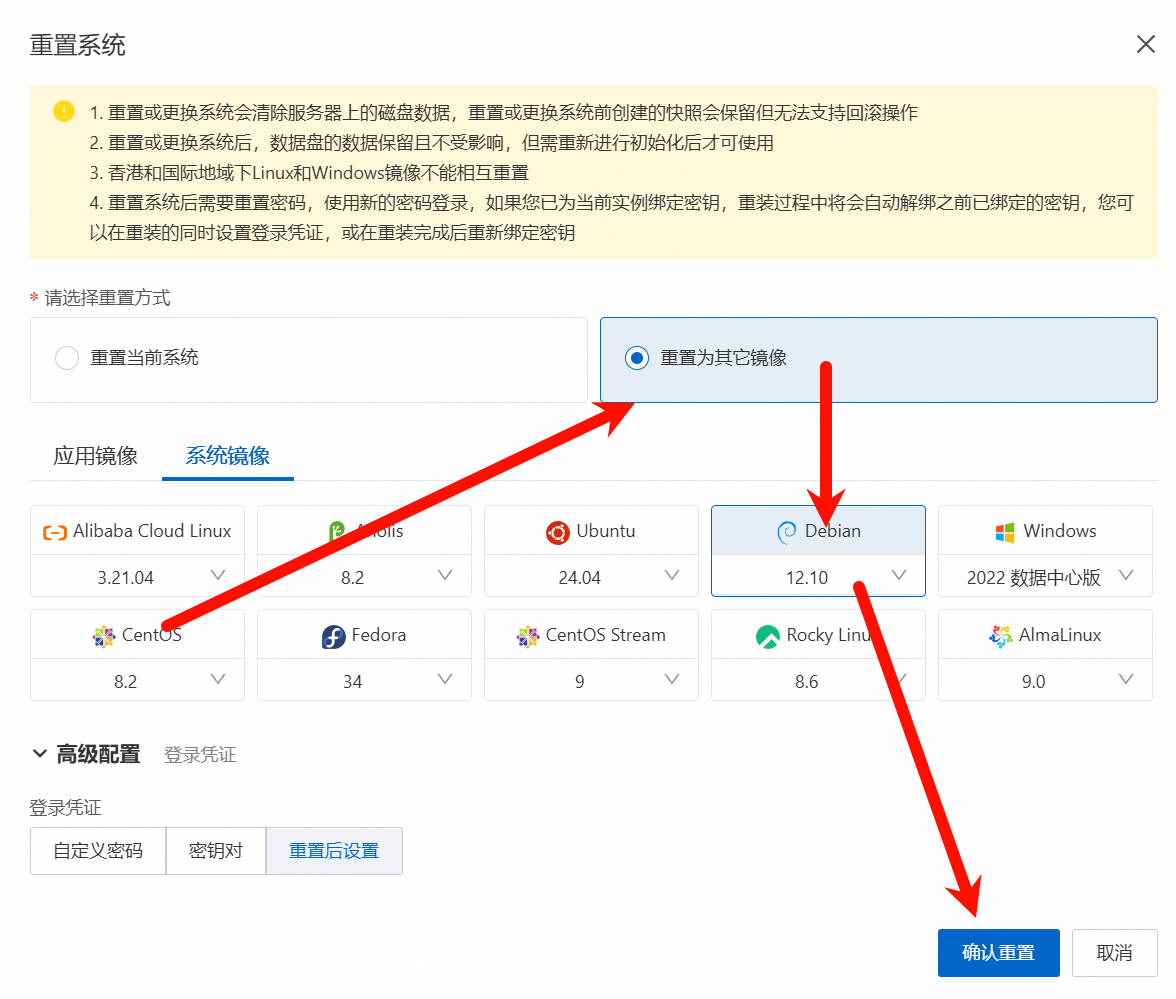Select the CentOS Stream image card
The image size is (1176, 999).
tap(592, 635)
